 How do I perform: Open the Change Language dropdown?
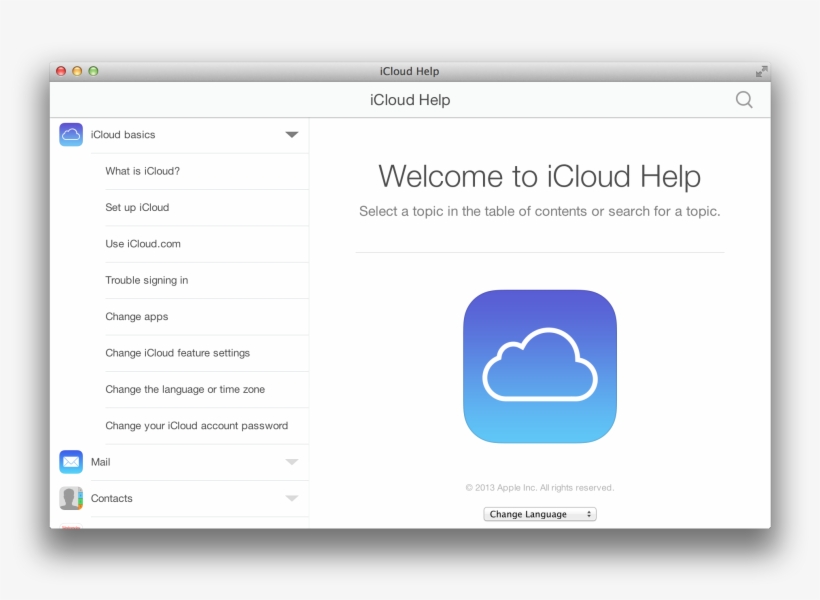(x=540, y=514)
